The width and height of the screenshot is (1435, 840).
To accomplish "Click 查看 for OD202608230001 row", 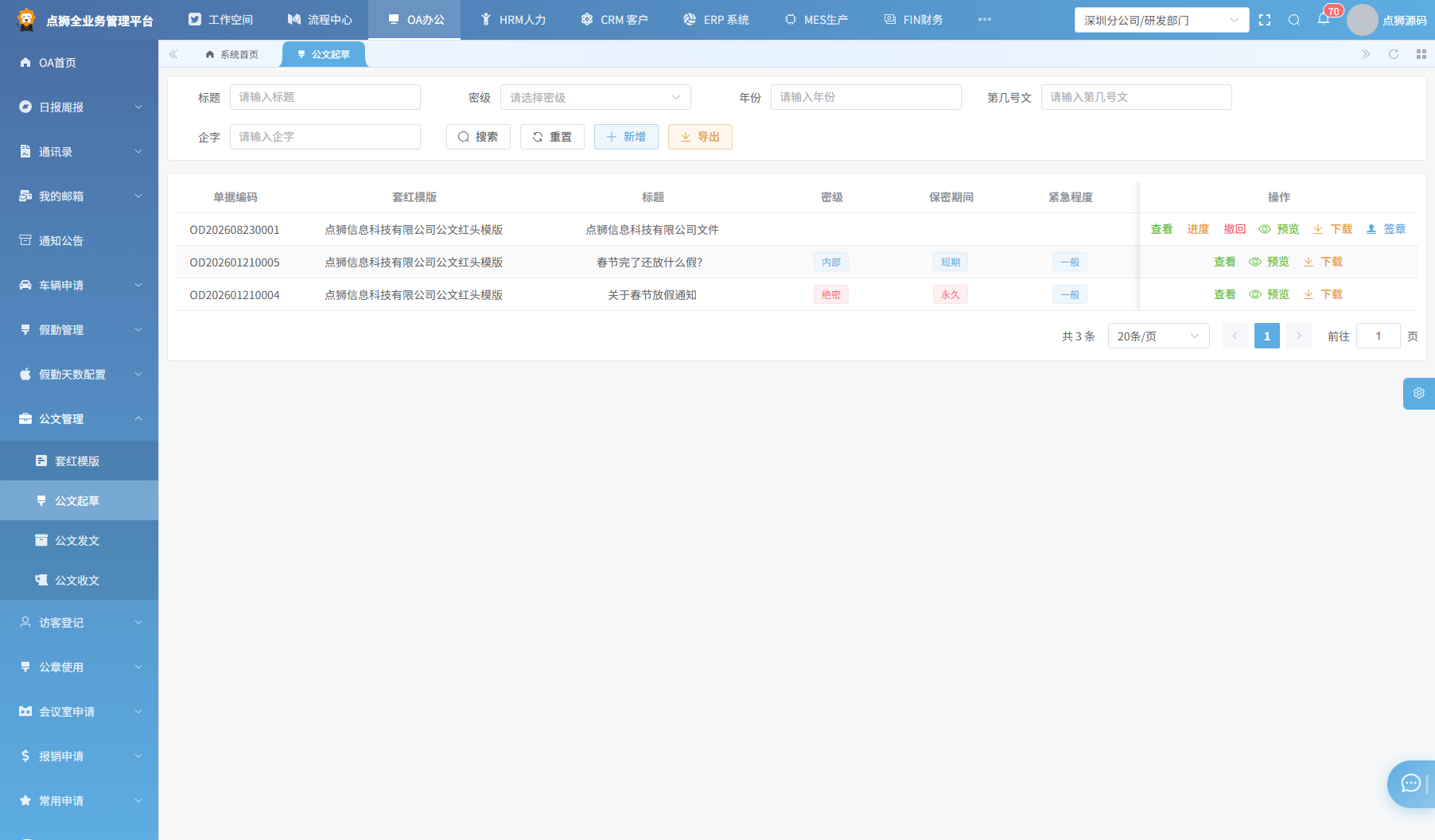I will click(x=1161, y=229).
